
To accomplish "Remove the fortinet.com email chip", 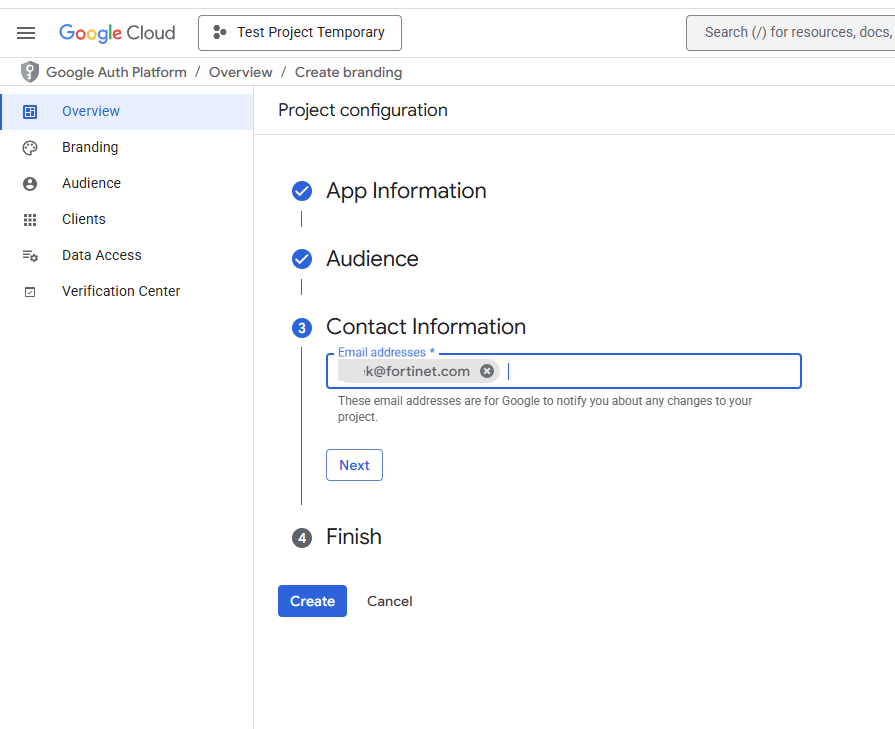I will (x=487, y=370).
